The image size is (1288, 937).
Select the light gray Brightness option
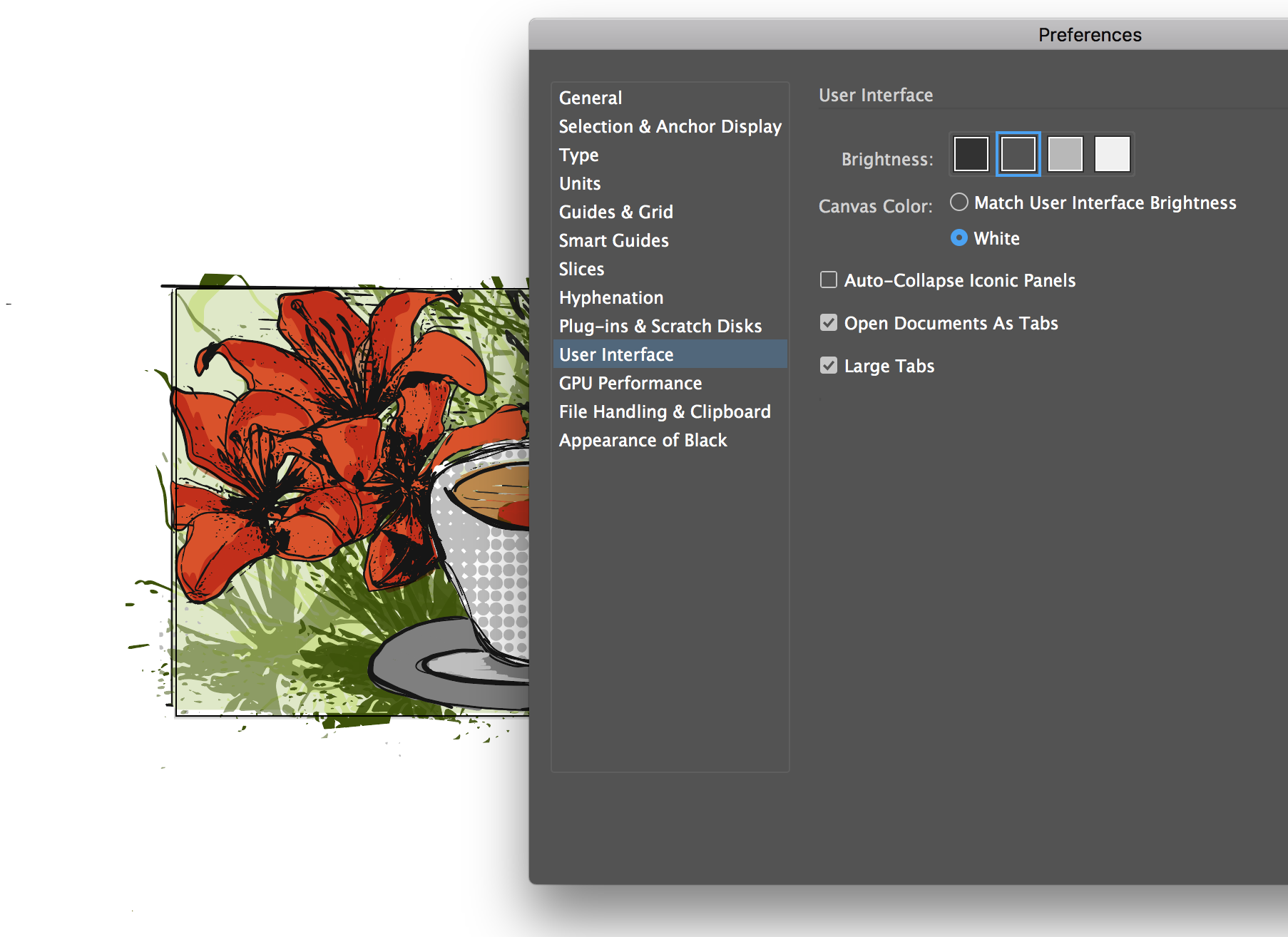click(x=1065, y=153)
